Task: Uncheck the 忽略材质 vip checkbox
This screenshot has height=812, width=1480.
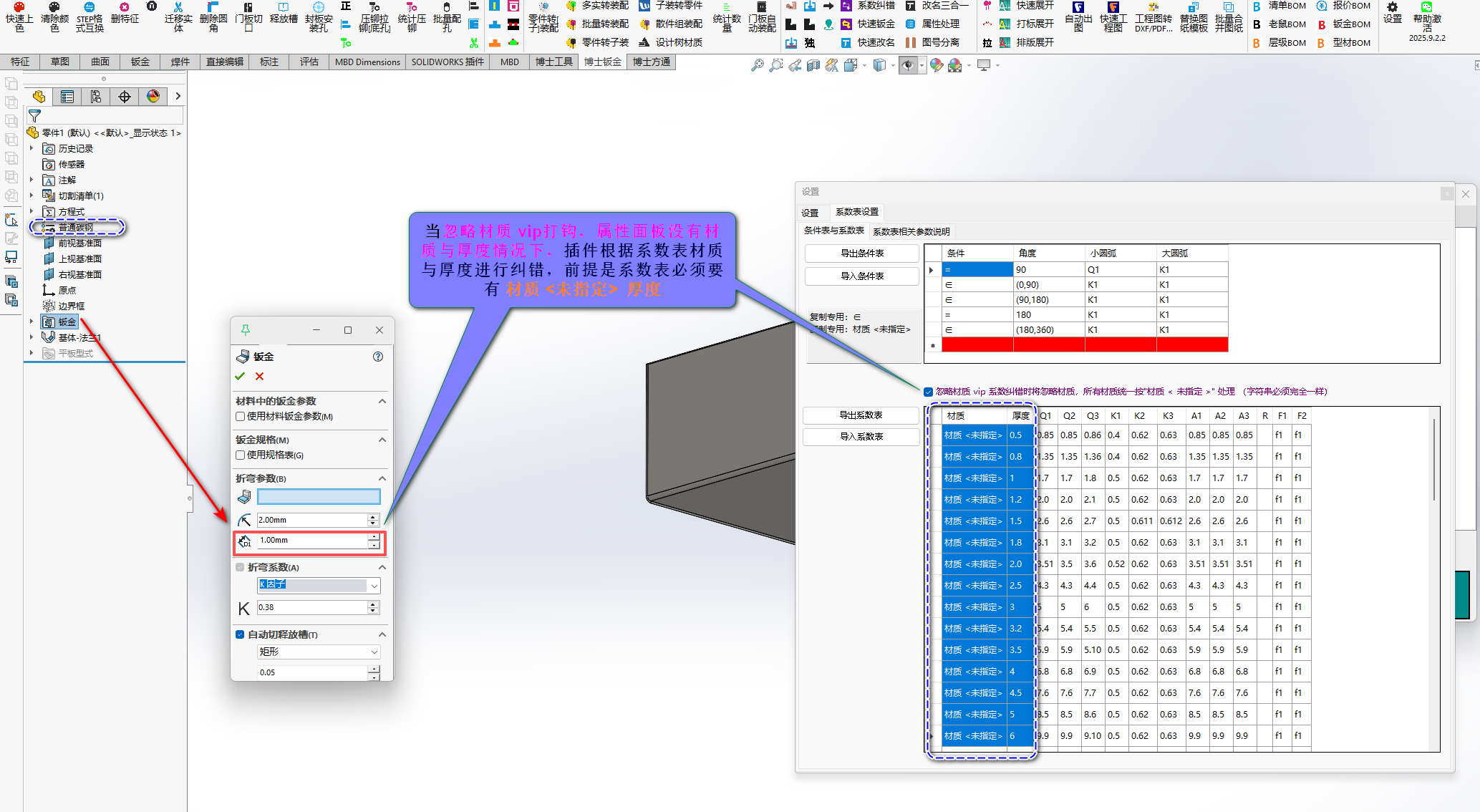Action: [x=928, y=392]
